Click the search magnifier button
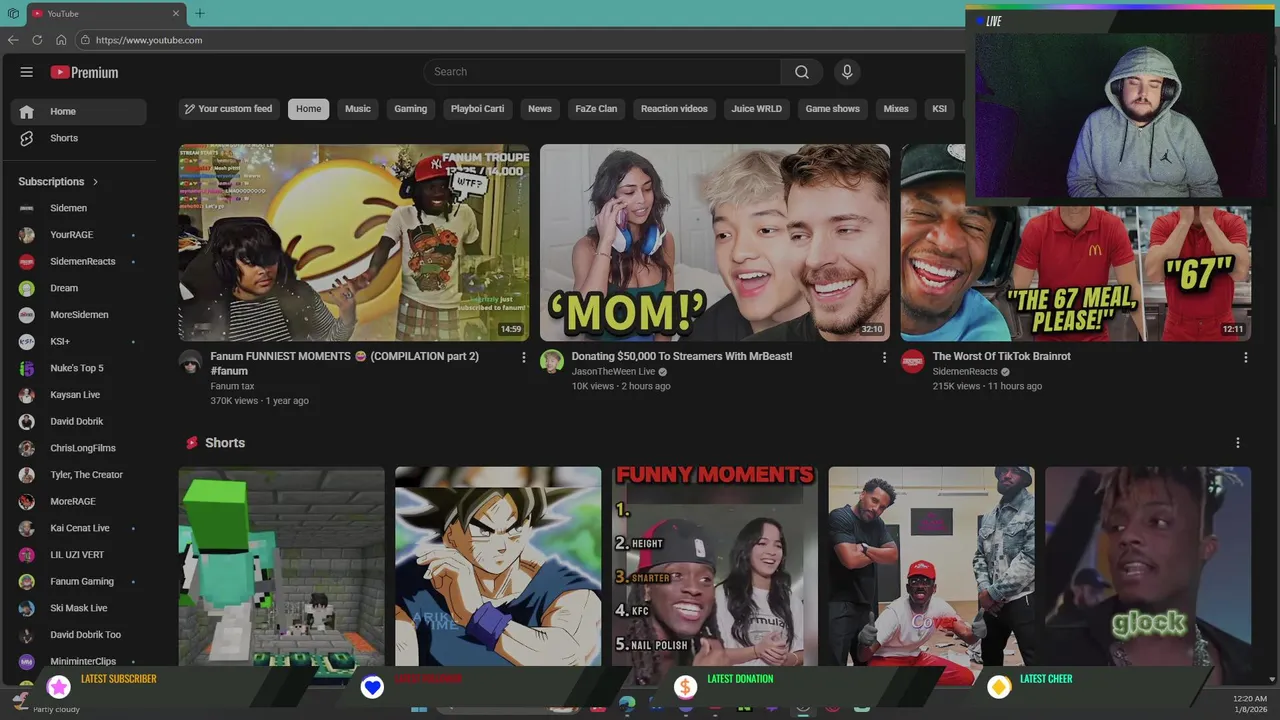Image resolution: width=1280 pixels, height=720 pixels. 802,72
